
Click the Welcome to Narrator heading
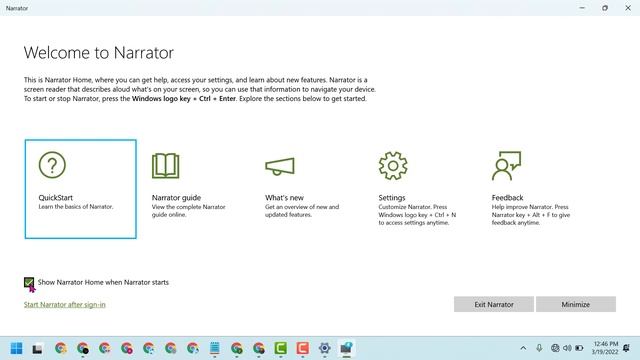tap(99, 53)
